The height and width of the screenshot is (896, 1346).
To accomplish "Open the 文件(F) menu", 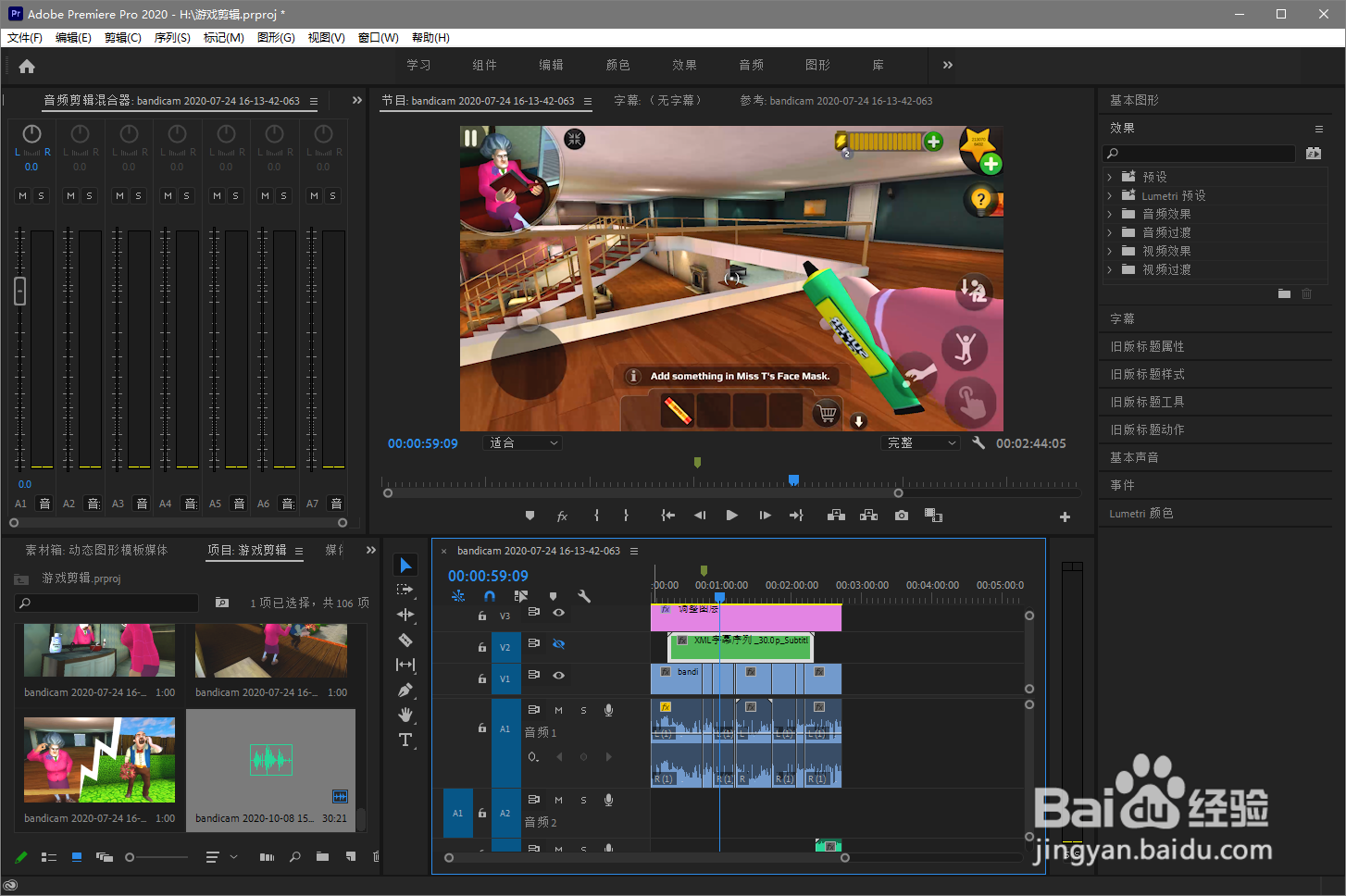I will click(x=25, y=38).
